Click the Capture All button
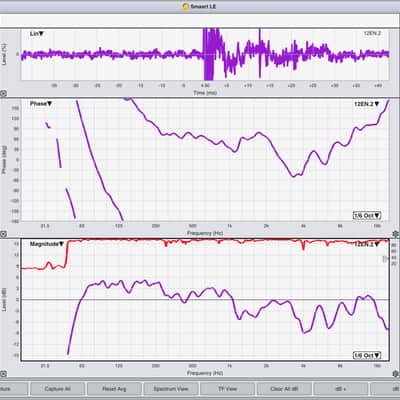This screenshot has height=400, width=400. click(x=57, y=389)
